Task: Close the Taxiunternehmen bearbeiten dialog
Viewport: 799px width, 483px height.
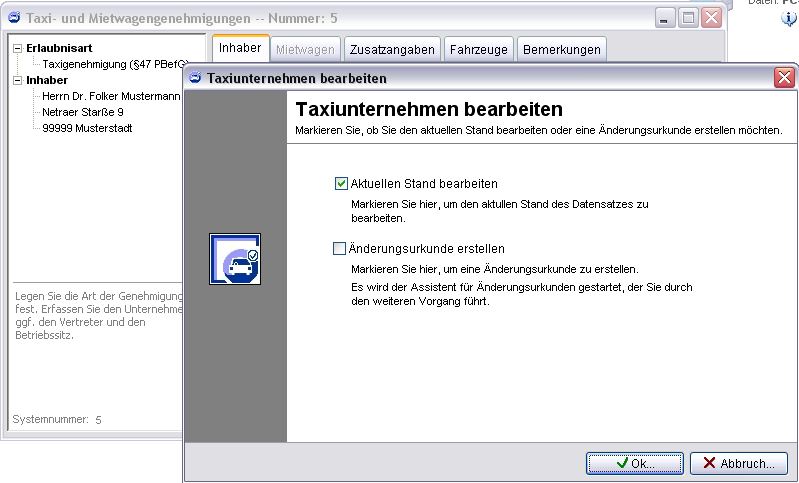Action: pyautogui.click(x=785, y=78)
